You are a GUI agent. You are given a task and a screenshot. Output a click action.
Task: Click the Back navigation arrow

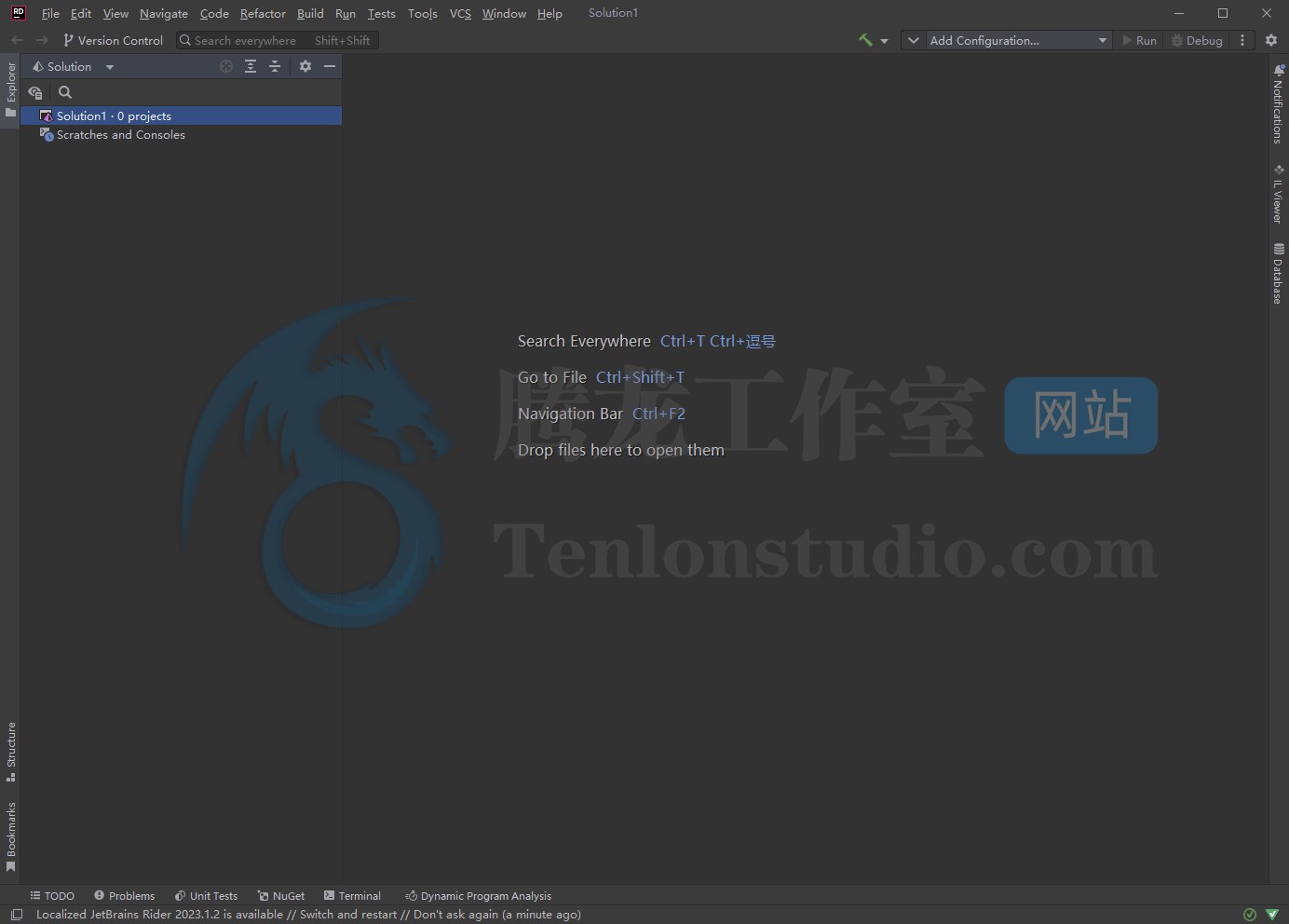tap(17, 40)
